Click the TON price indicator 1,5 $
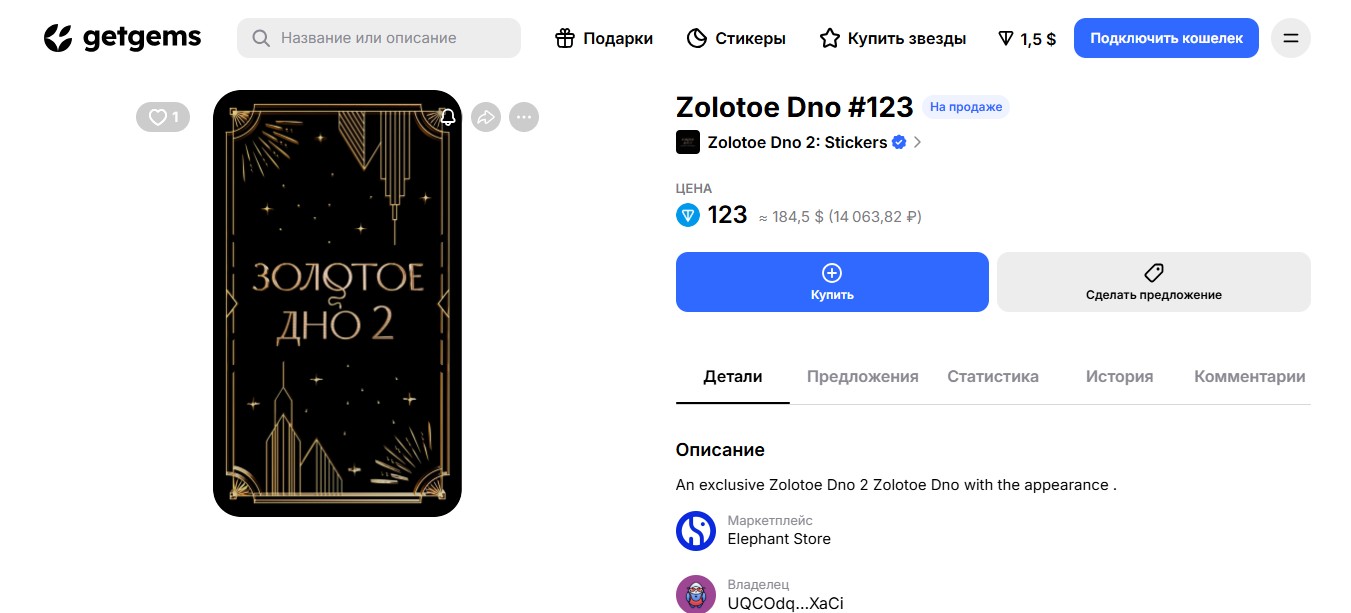1351x613 pixels. [1027, 39]
